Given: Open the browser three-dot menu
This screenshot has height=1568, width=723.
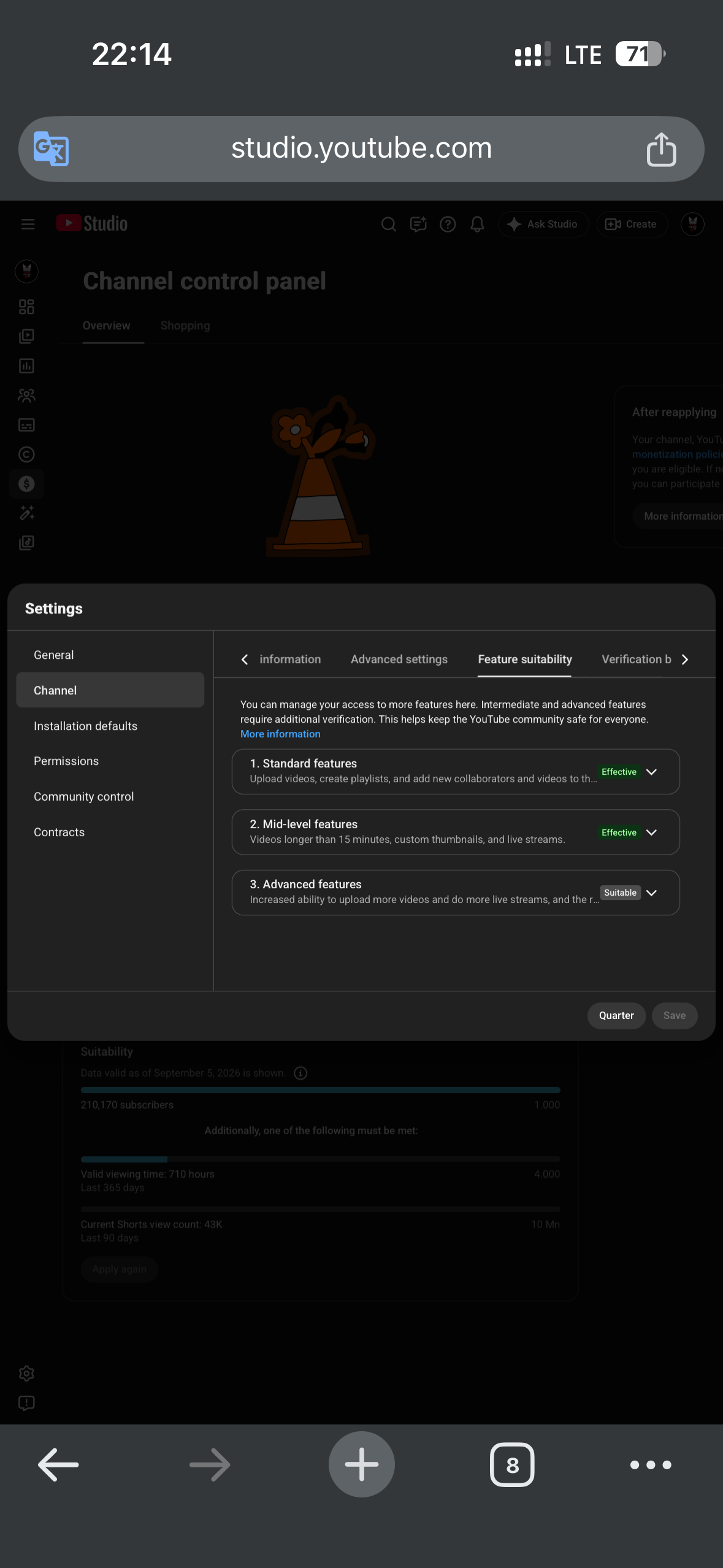Looking at the screenshot, I should pyautogui.click(x=651, y=1465).
